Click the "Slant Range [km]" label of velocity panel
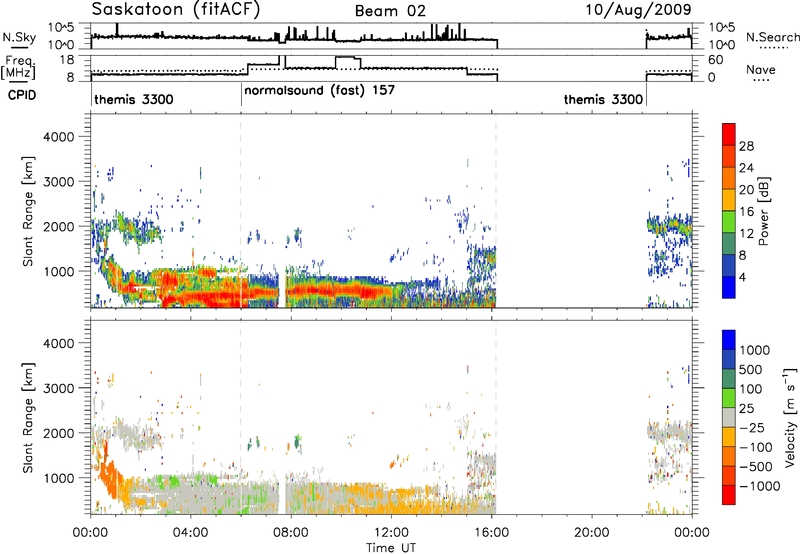Viewport: 800px width, 554px height. coord(28,417)
